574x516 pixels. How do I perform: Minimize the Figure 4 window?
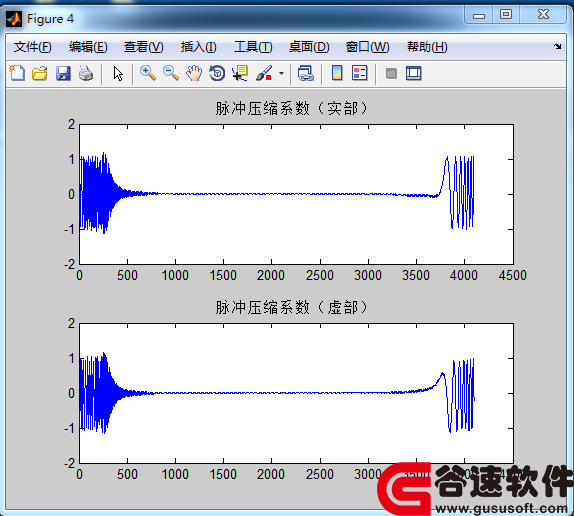(479, 15)
